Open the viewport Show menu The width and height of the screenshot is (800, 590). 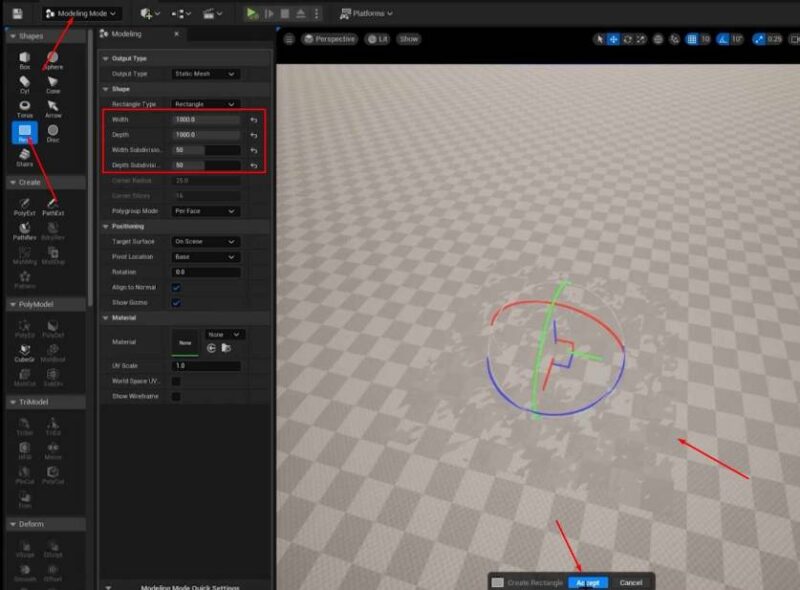click(x=409, y=38)
